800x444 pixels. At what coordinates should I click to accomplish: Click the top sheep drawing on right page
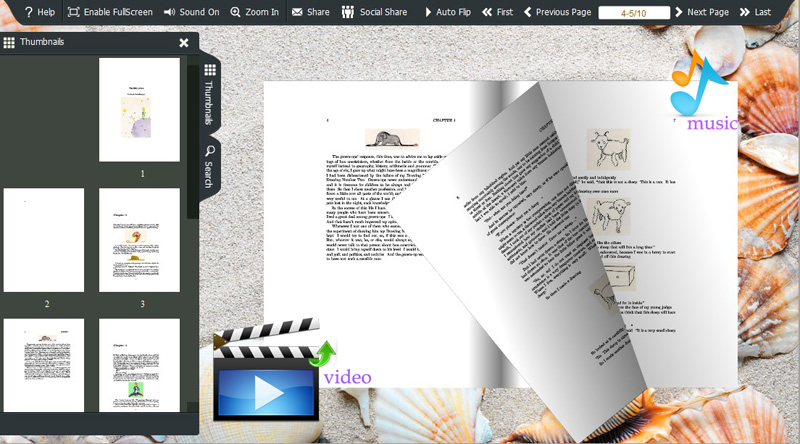pos(608,149)
